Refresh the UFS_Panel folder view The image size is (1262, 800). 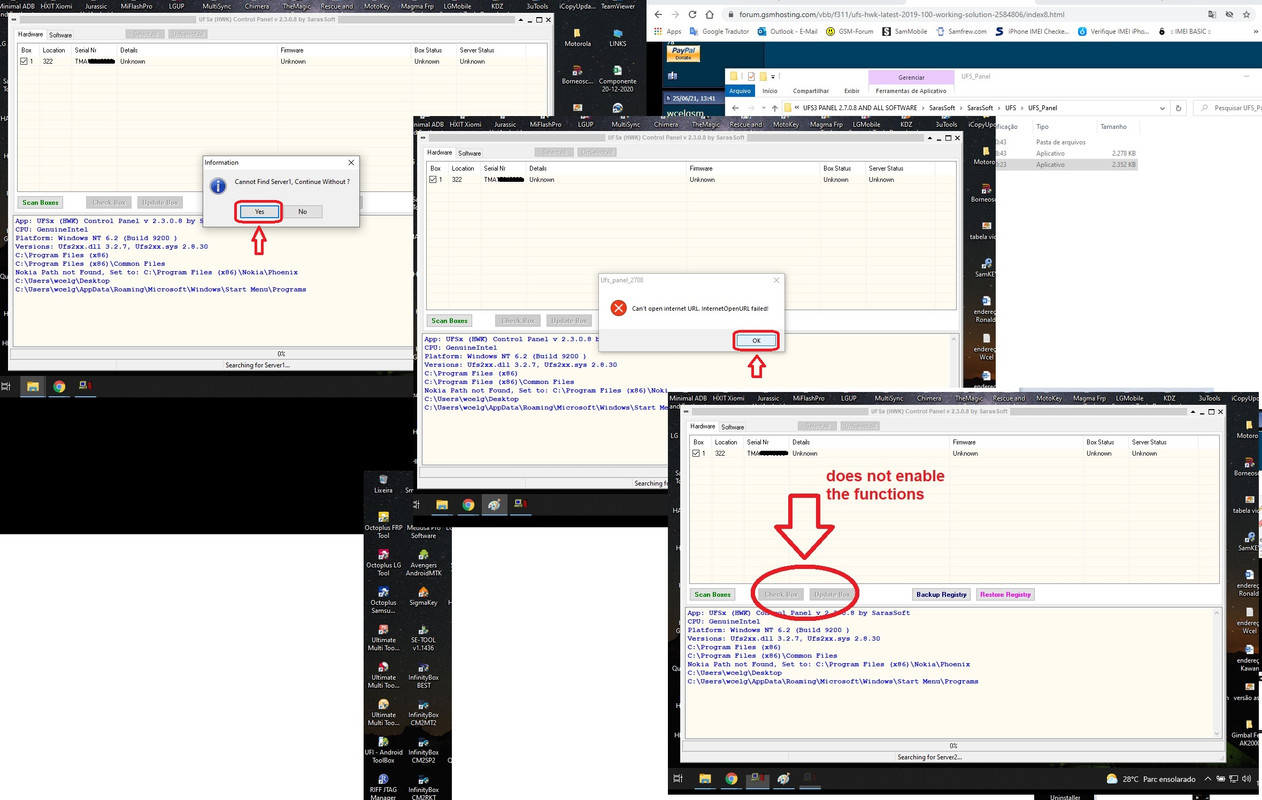(1179, 108)
